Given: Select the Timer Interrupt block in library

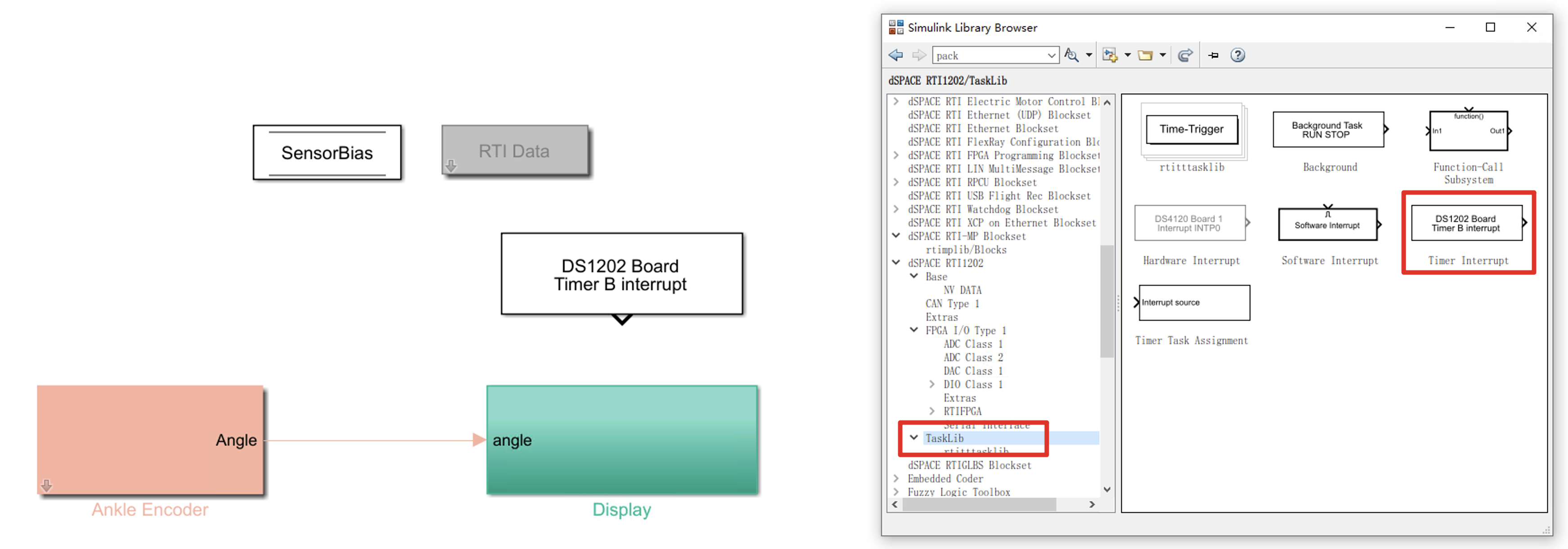Looking at the screenshot, I should 1466,224.
